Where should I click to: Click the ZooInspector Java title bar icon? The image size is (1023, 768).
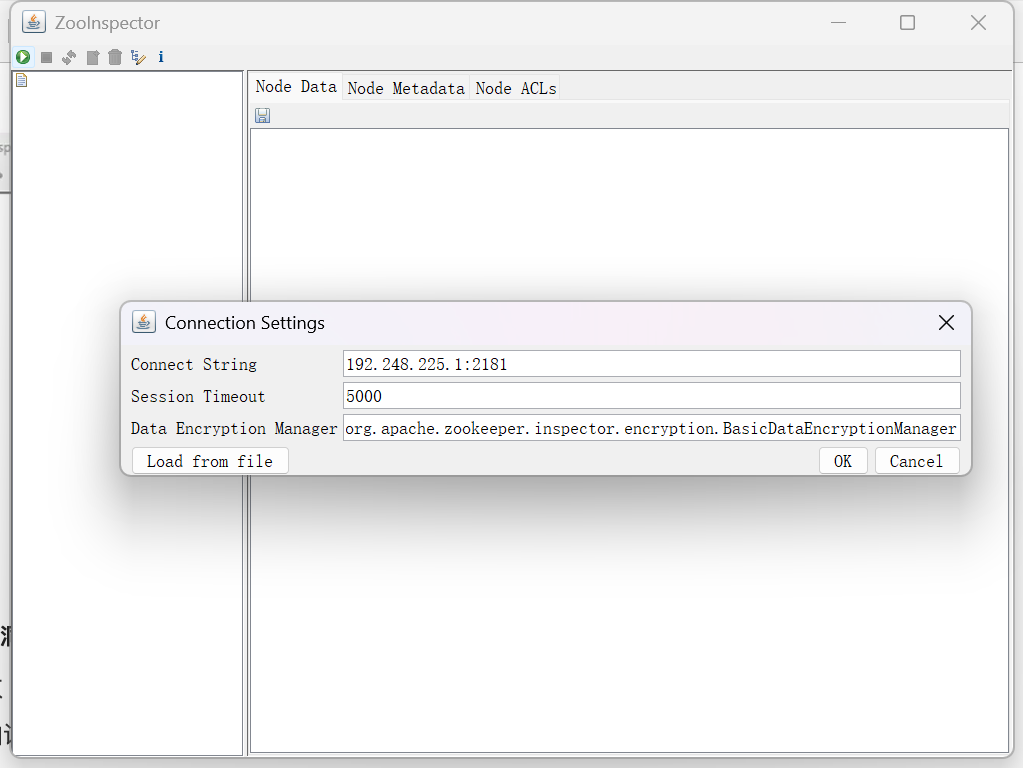tap(34, 22)
